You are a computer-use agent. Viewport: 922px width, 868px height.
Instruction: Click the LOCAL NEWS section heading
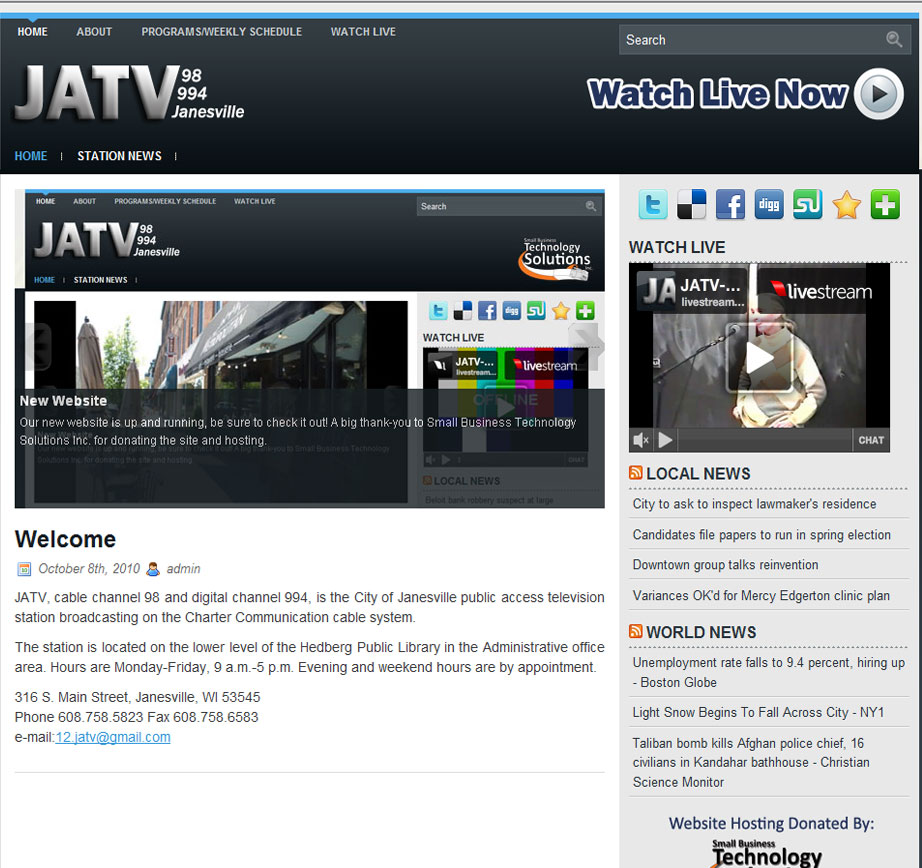coord(698,473)
